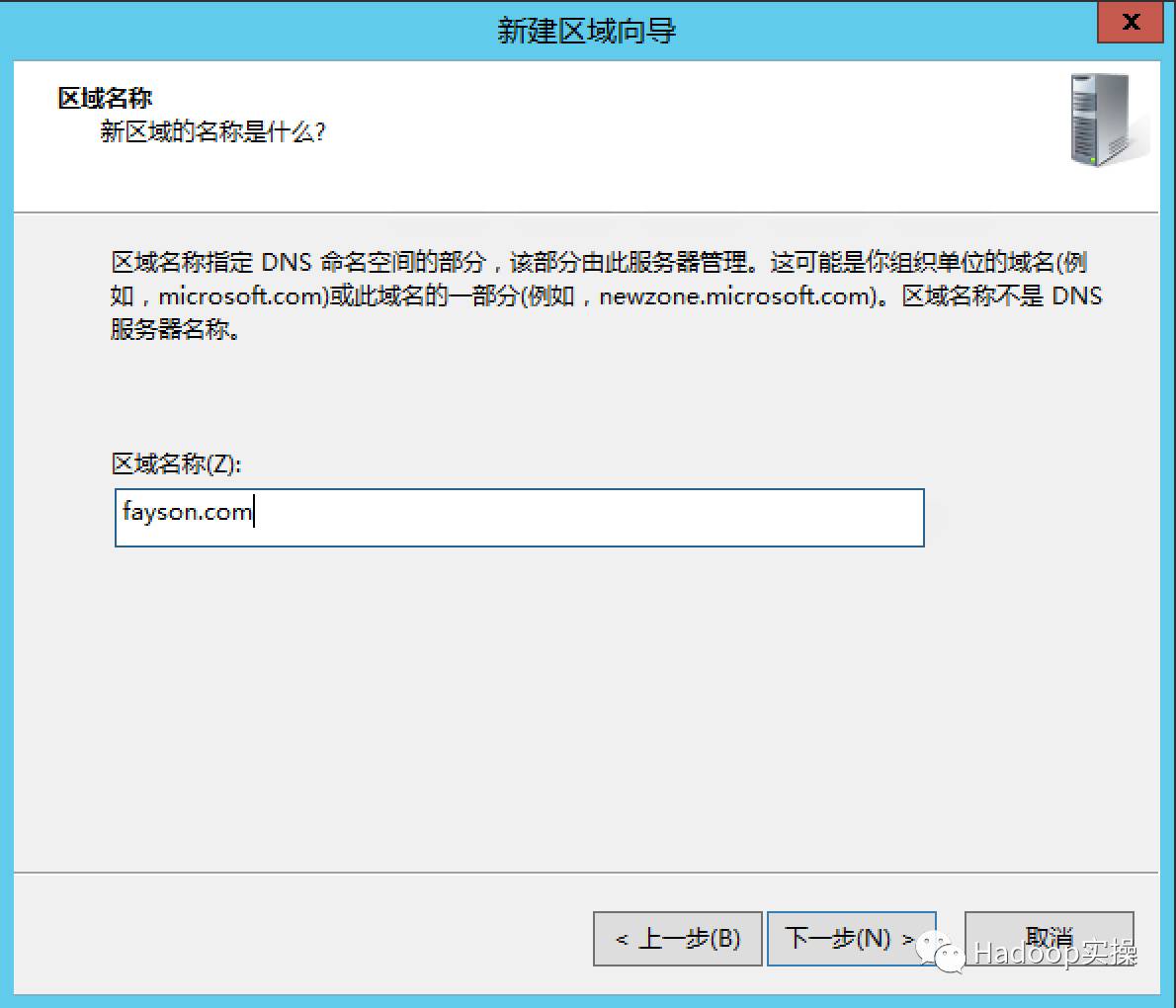The image size is (1176, 1008).
Task: Click the red X in the title bar
Action: pos(1130,23)
